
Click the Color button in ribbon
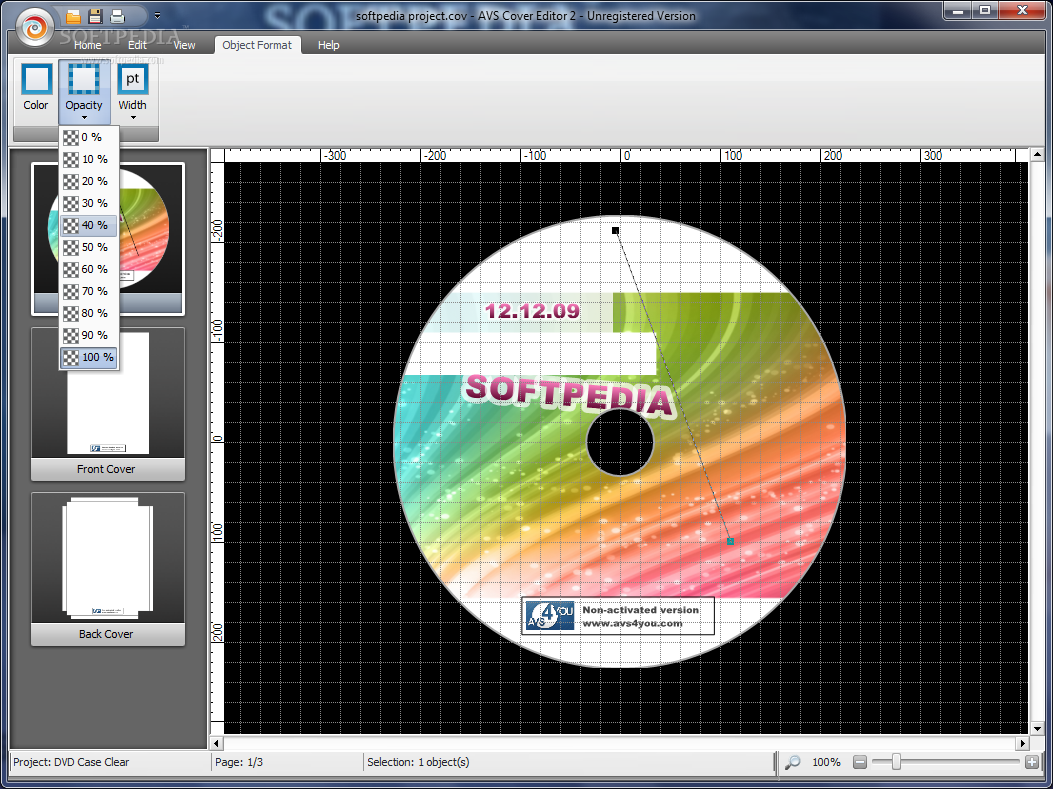click(x=36, y=87)
